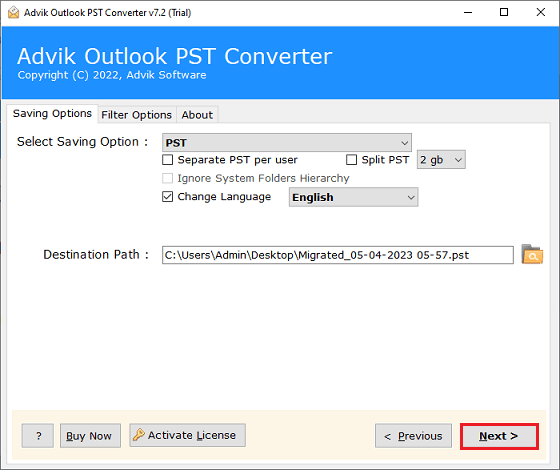Image resolution: width=560 pixels, height=470 pixels.
Task: Toggle Ignore System Folders Hierarchy checkbox
Action: click(x=168, y=178)
